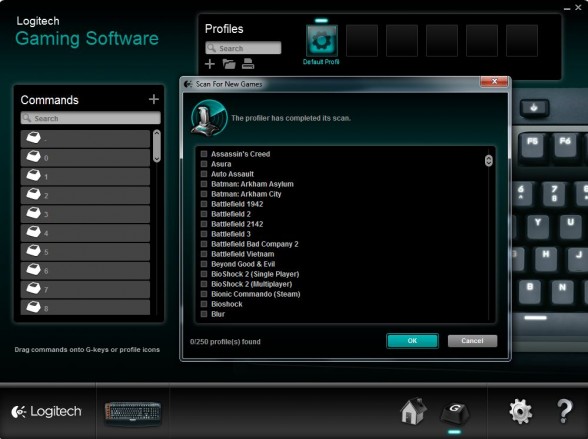Select the Default Profile gear icon

[x=322, y=41]
